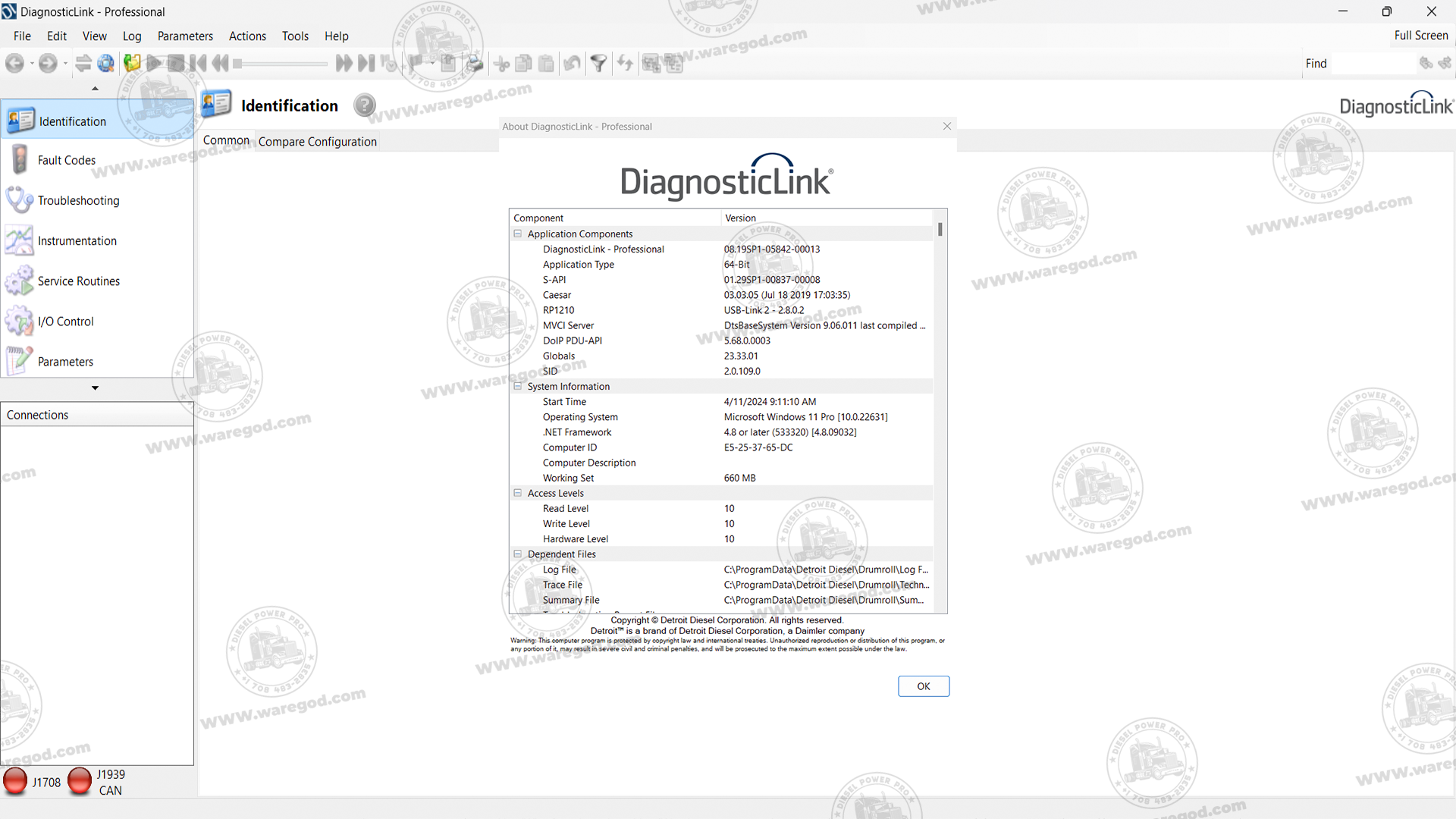Click the Back navigation arrow icon
This screenshot has width=1456, height=819.
(14, 64)
